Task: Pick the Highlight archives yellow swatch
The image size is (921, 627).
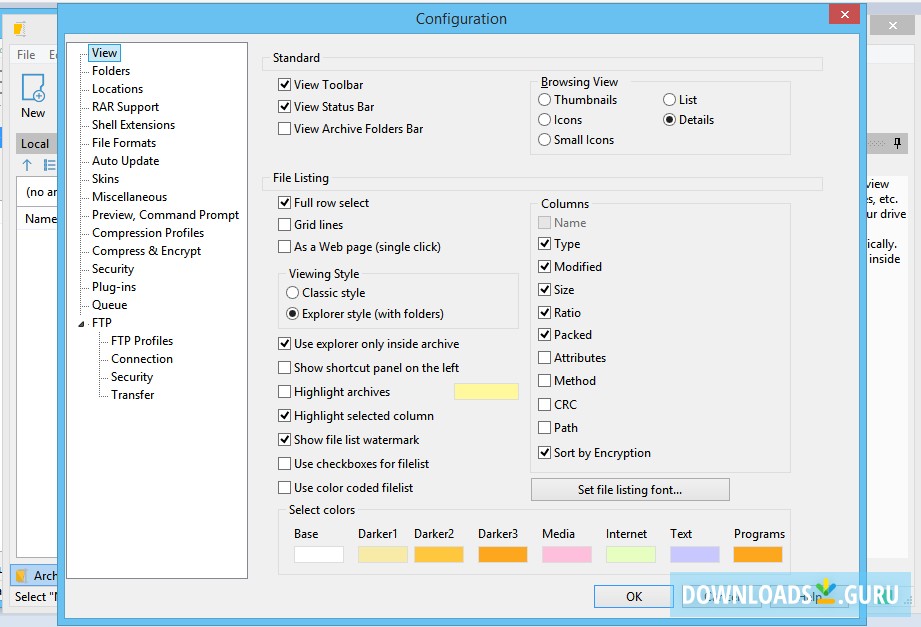Action: pos(486,392)
